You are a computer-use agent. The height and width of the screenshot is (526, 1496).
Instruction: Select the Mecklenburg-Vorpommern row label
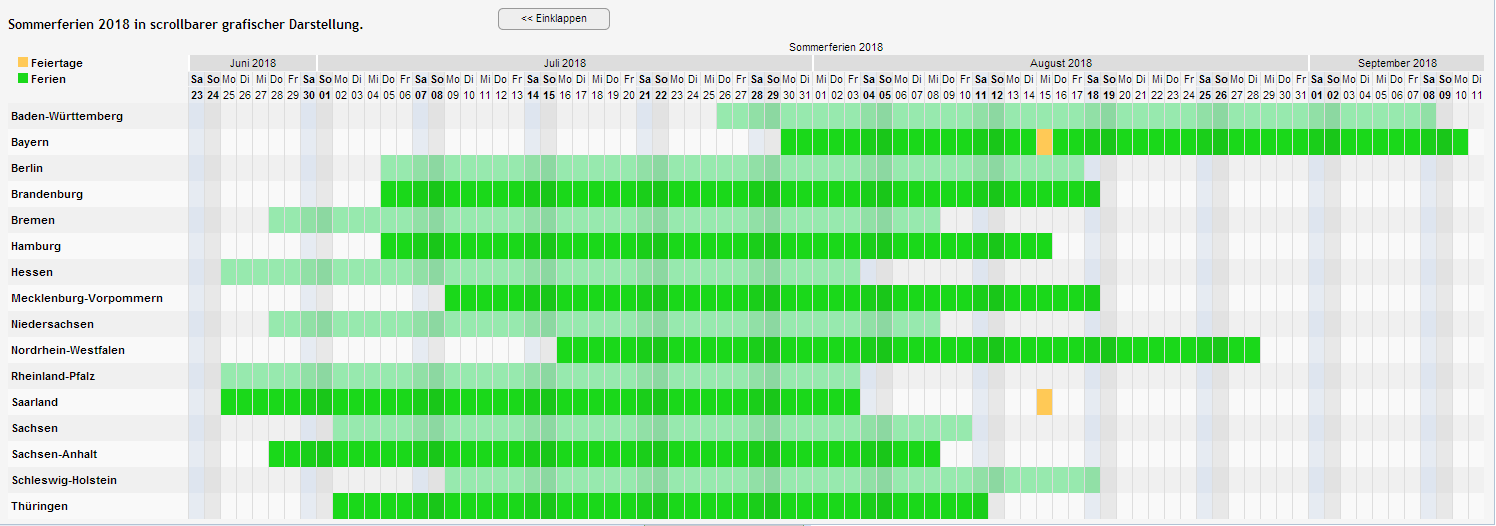[x=87, y=298]
